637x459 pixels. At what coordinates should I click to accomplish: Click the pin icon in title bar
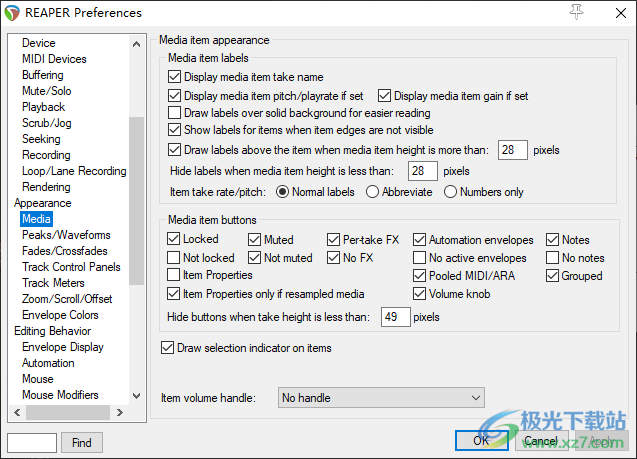[x=575, y=12]
